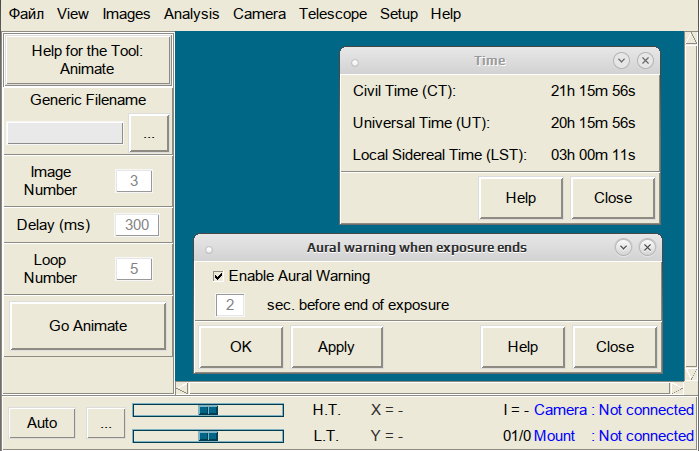Click the Delay (ms) field
The image size is (699, 451).
click(137, 225)
